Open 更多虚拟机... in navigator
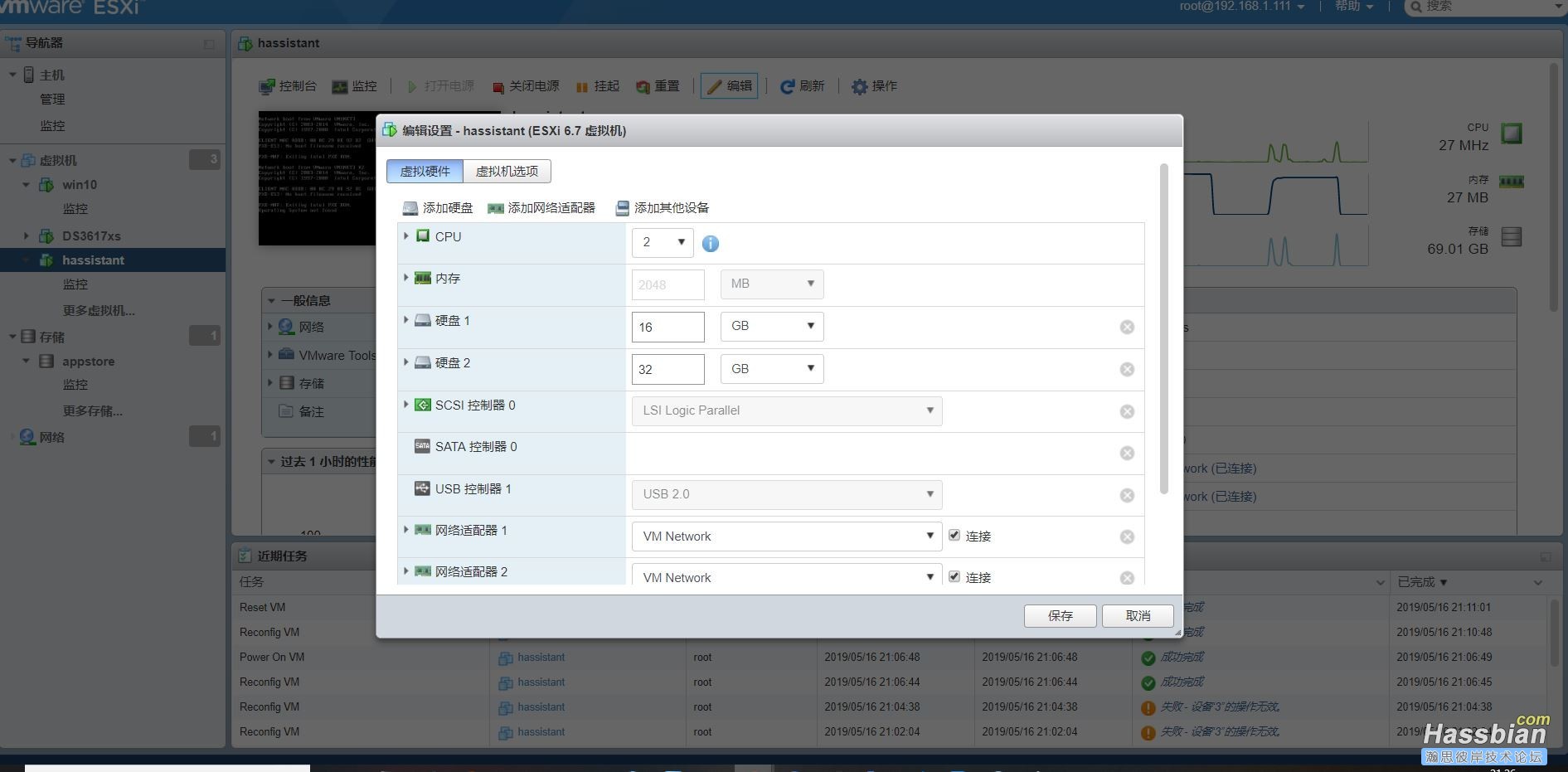 (x=99, y=311)
